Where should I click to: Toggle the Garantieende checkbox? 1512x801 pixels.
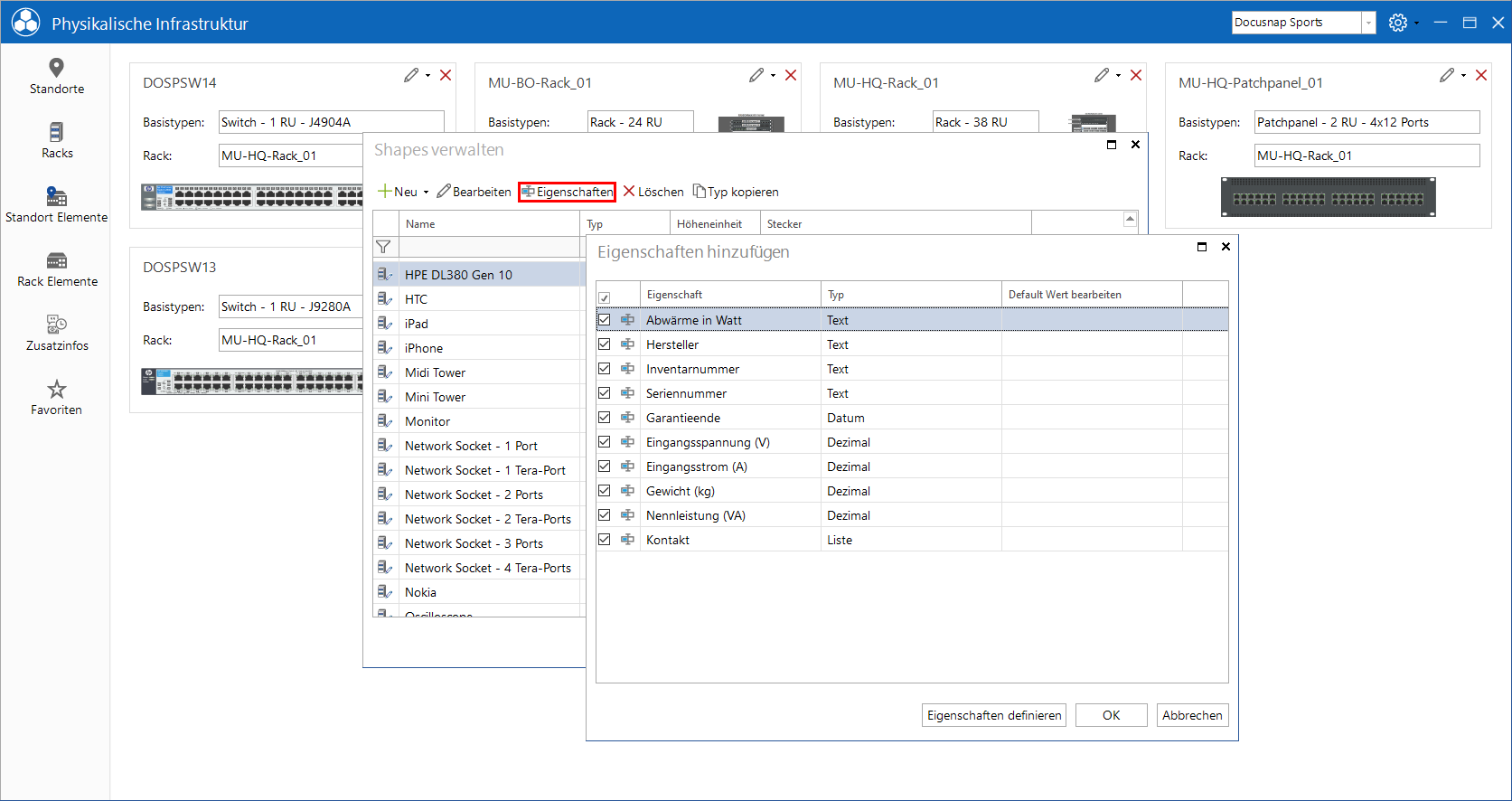pyautogui.click(x=604, y=418)
